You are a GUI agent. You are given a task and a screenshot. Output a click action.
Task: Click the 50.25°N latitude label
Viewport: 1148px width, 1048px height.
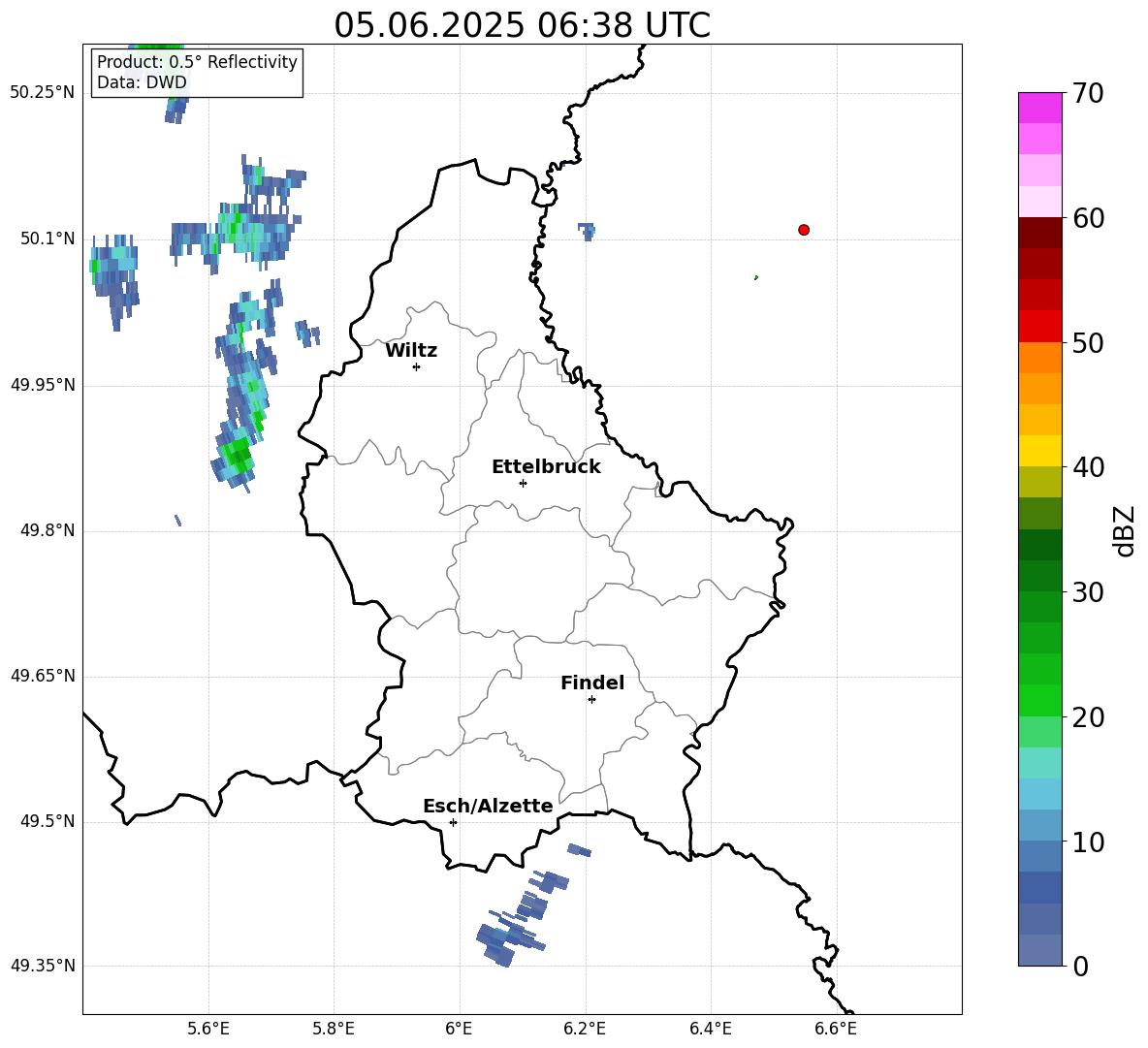43,93
